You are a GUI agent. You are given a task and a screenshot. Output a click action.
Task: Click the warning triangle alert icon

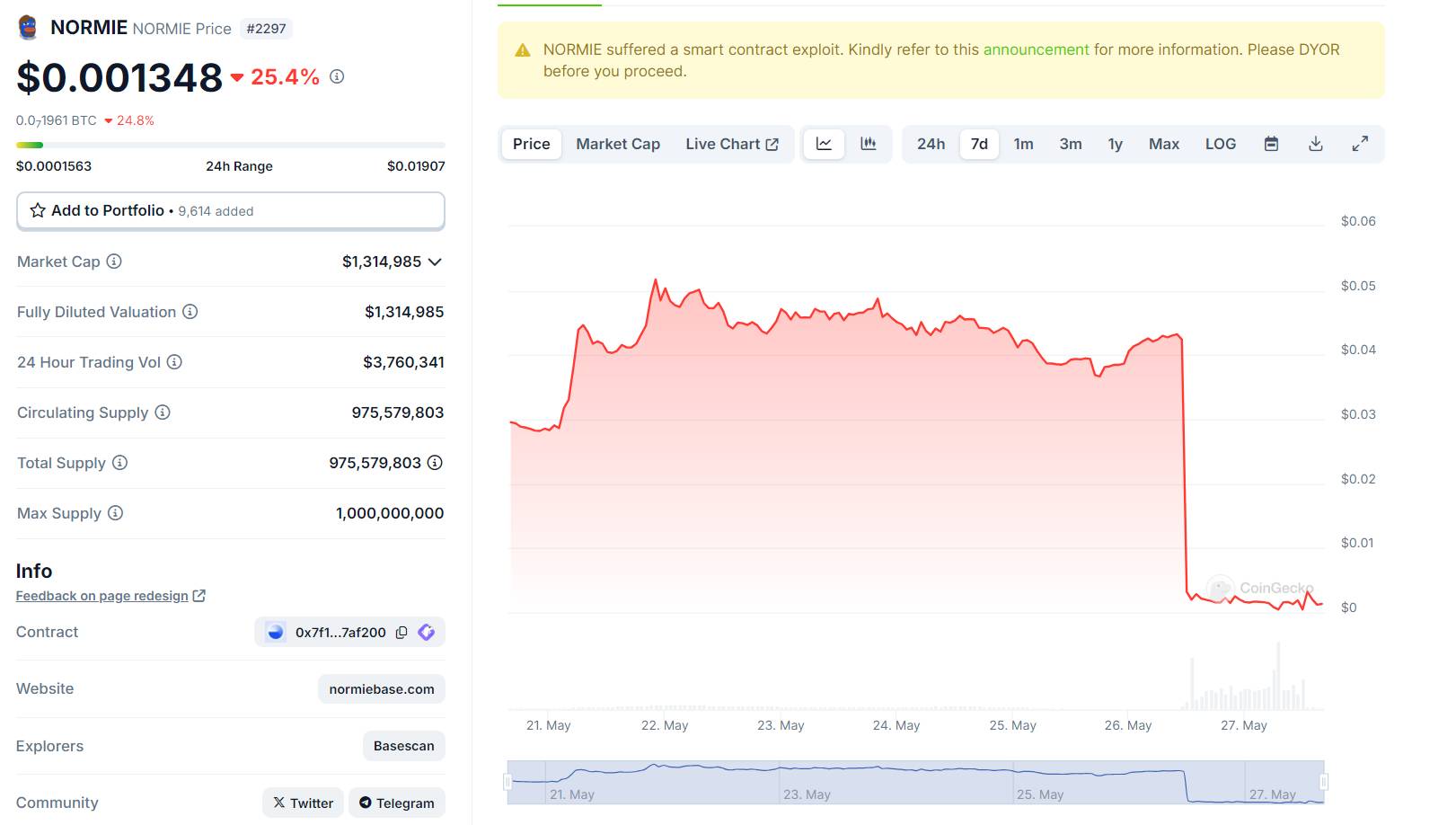coord(523,50)
